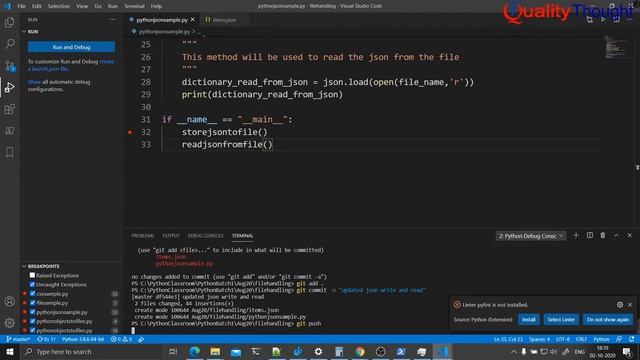Enable Raised Exceptions breakpoint checkbox
Viewport: 640px width, 360px height.
point(32,276)
